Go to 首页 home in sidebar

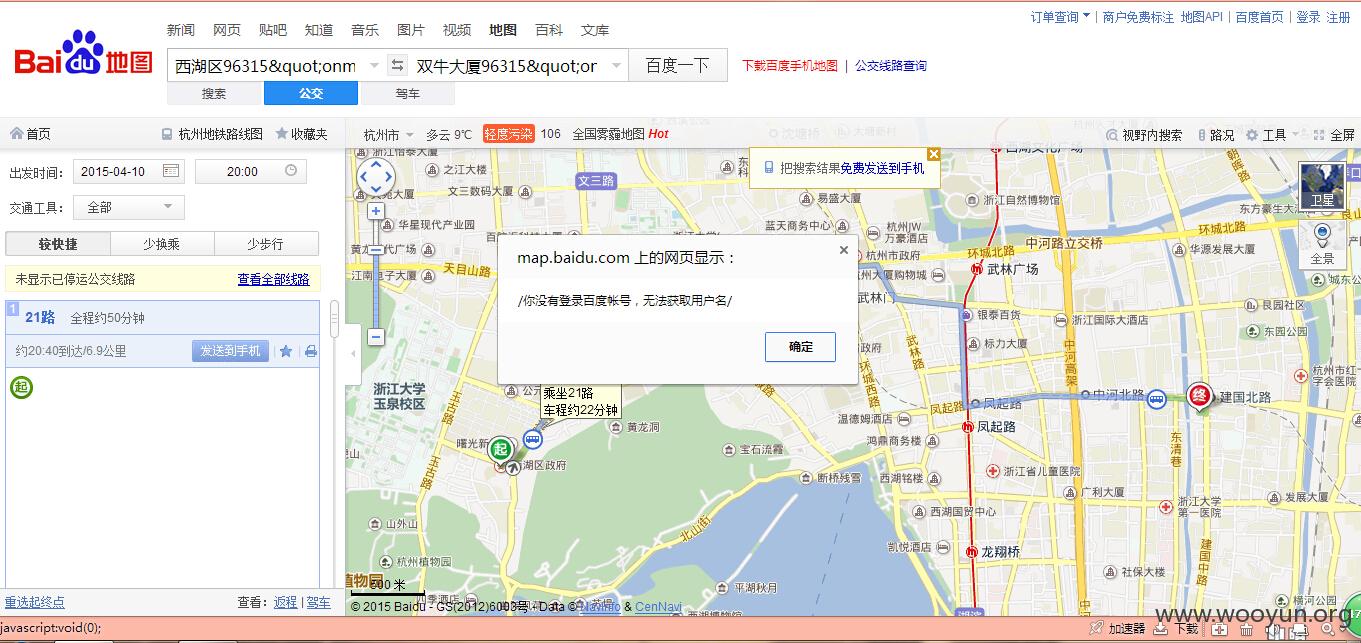pos(30,134)
